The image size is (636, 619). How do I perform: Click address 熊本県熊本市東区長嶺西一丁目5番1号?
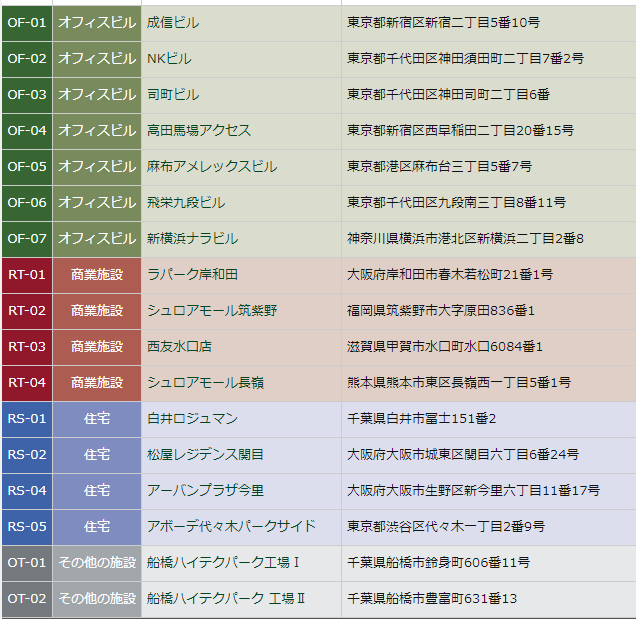coord(459,383)
